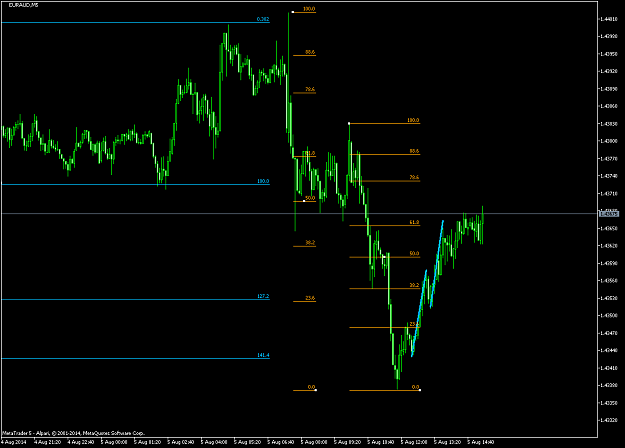The height and width of the screenshot is (448, 625).
Task: Click the 1.44010 price axis label
Action: tap(609, 19)
